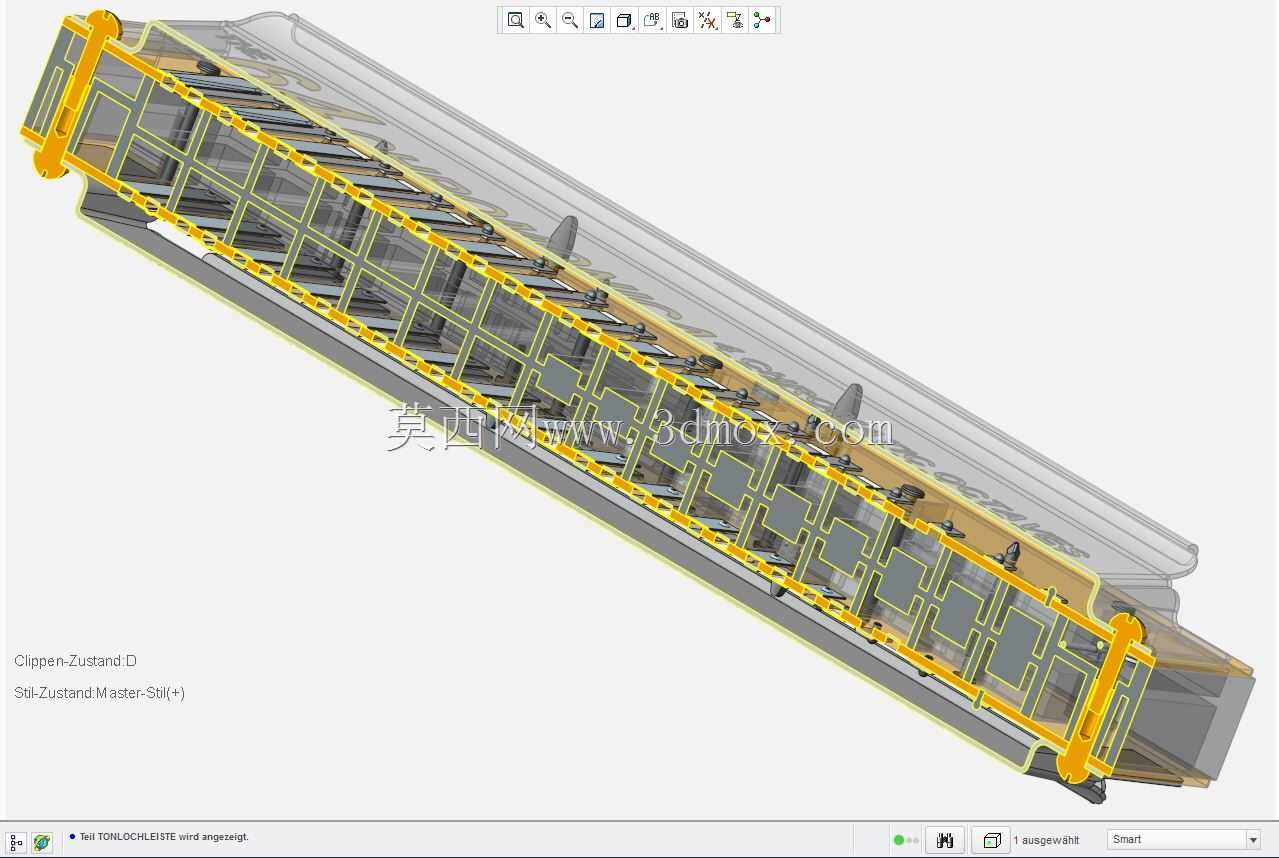Image resolution: width=1279 pixels, height=858 pixels.
Task: Open the saved orientations (AB) dropdown
Action: coord(653,20)
